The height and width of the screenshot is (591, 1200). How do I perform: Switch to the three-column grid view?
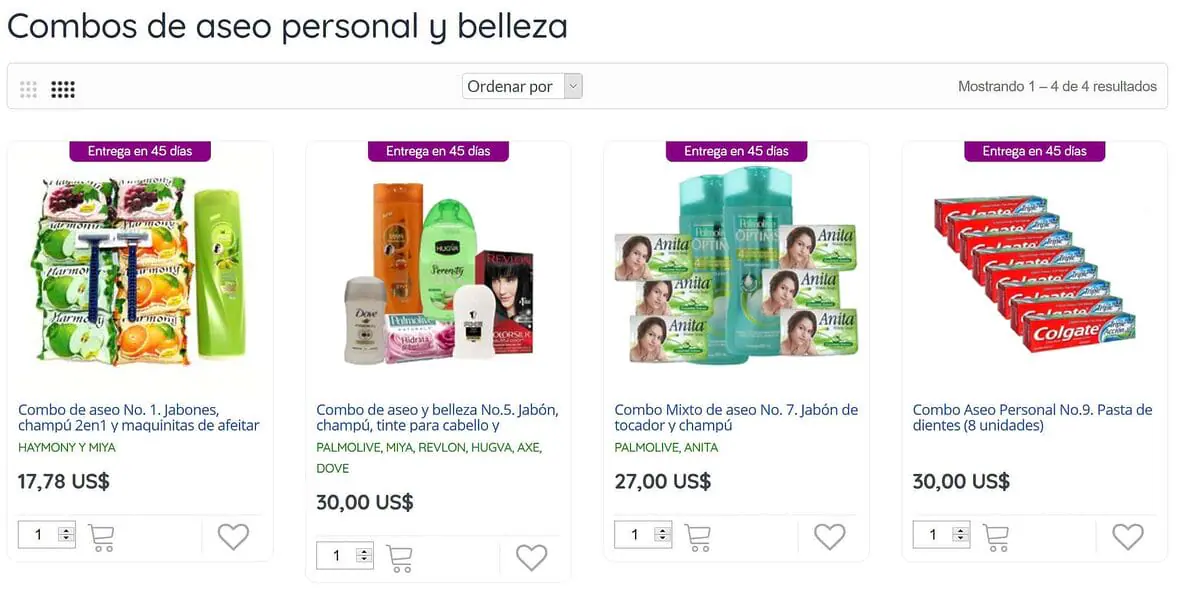[28, 89]
